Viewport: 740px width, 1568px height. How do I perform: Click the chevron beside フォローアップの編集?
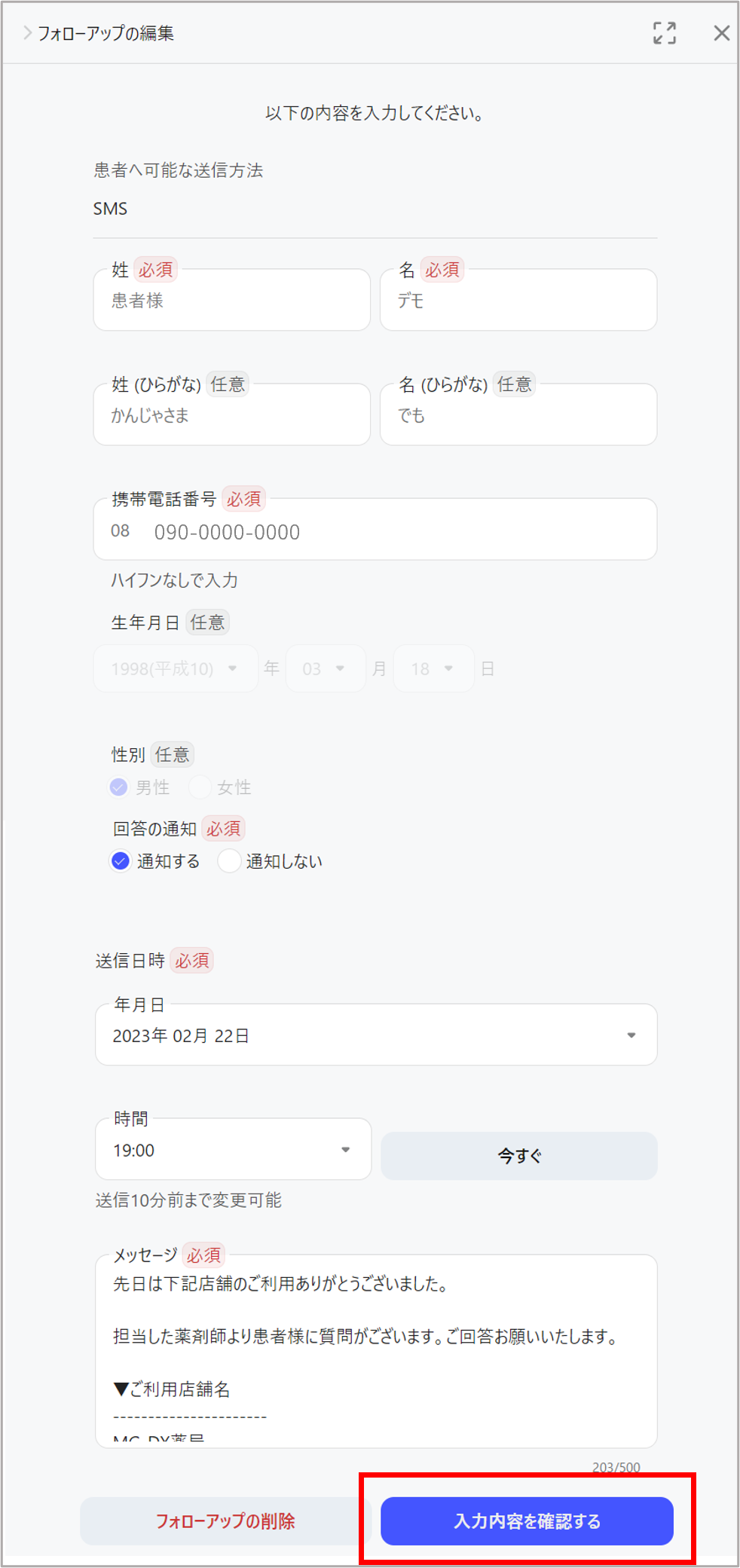(x=27, y=33)
